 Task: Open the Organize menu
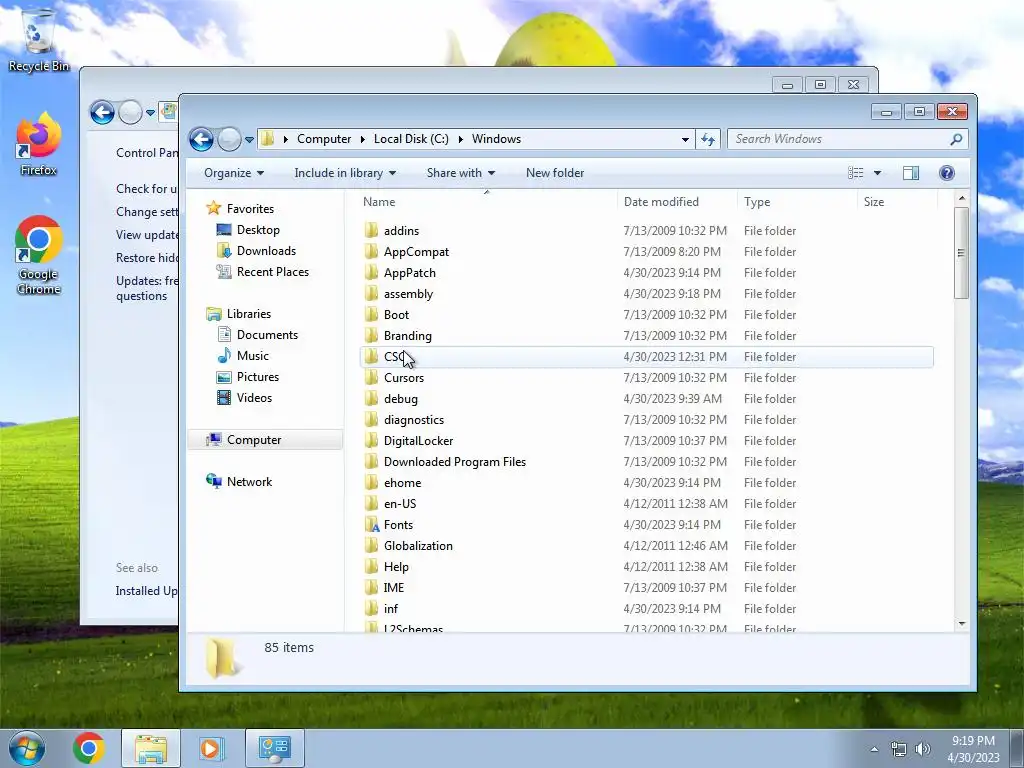(x=234, y=173)
